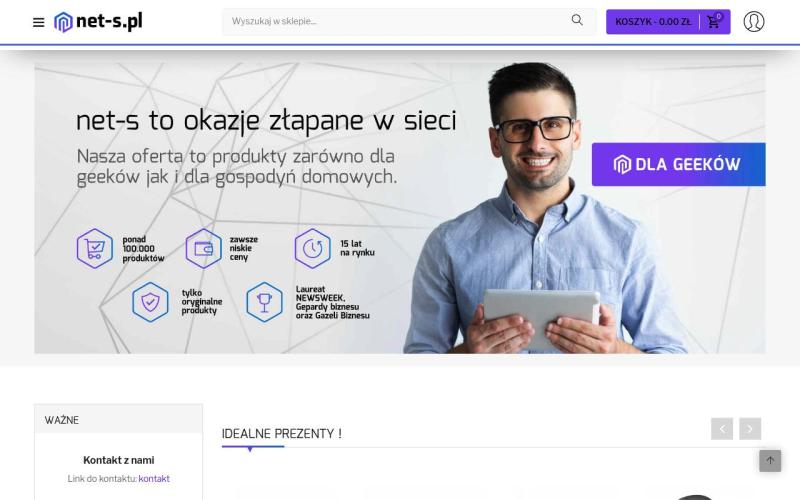Follow the kontakt link
The height and width of the screenshot is (500, 800).
[x=154, y=479]
